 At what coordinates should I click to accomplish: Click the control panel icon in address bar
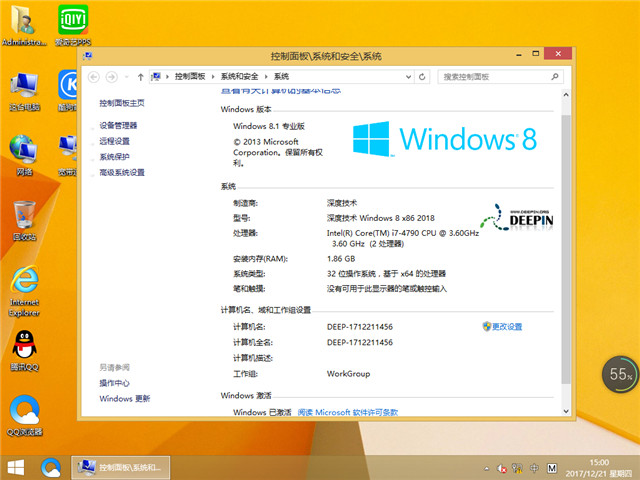[x=156, y=76]
